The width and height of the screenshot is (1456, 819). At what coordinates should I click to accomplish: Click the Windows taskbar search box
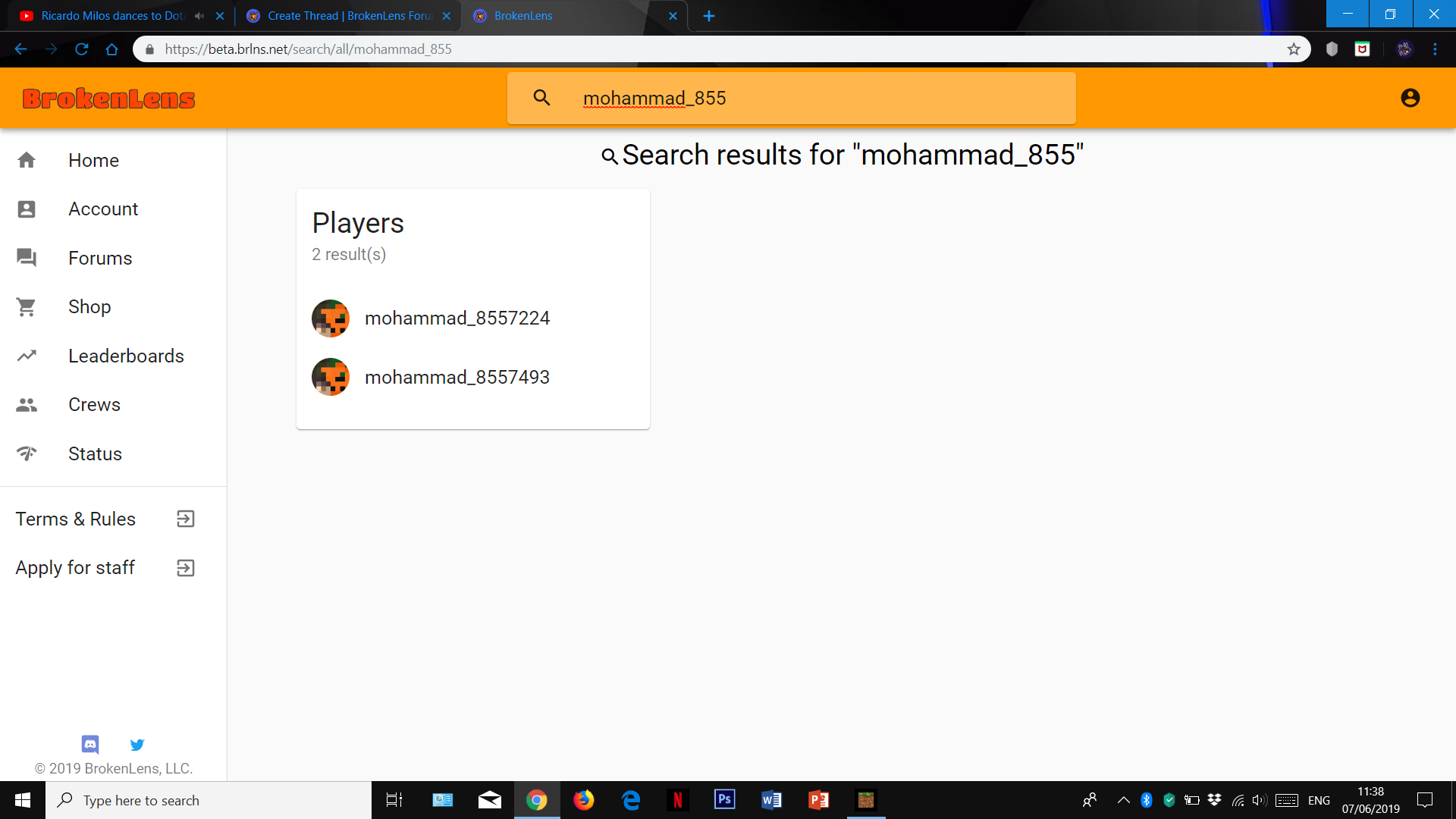pyautogui.click(x=209, y=800)
